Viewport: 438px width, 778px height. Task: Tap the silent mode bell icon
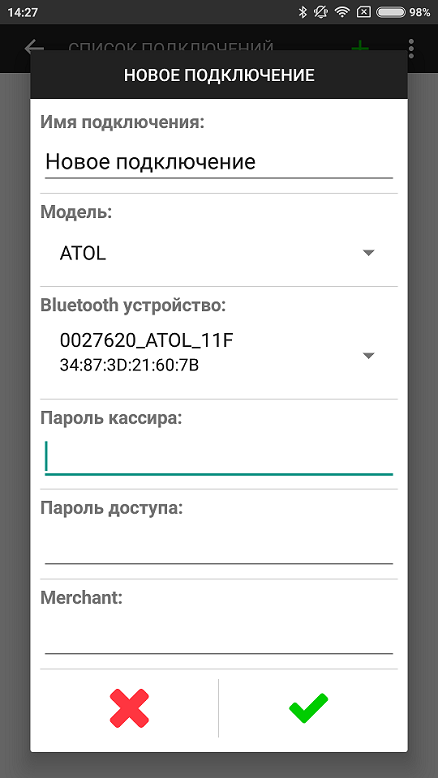point(321,12)
